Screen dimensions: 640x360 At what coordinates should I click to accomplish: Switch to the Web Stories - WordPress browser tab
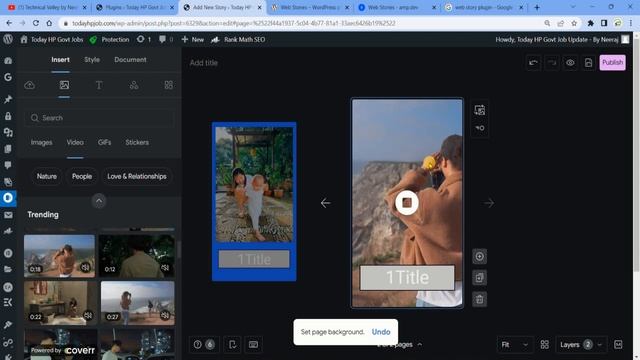[x=310, y=7]
